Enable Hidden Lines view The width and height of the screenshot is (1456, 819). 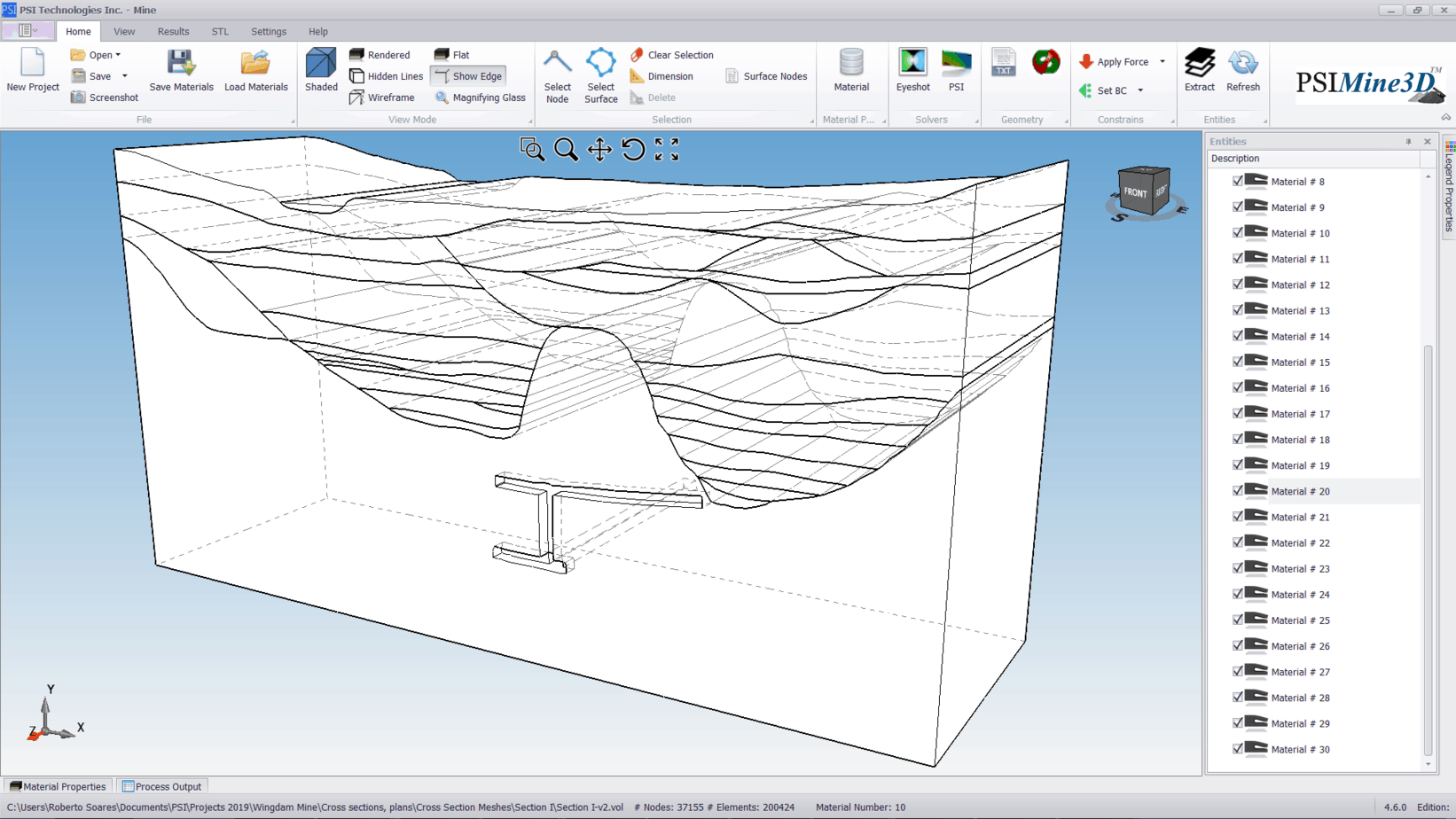point(386,76)
